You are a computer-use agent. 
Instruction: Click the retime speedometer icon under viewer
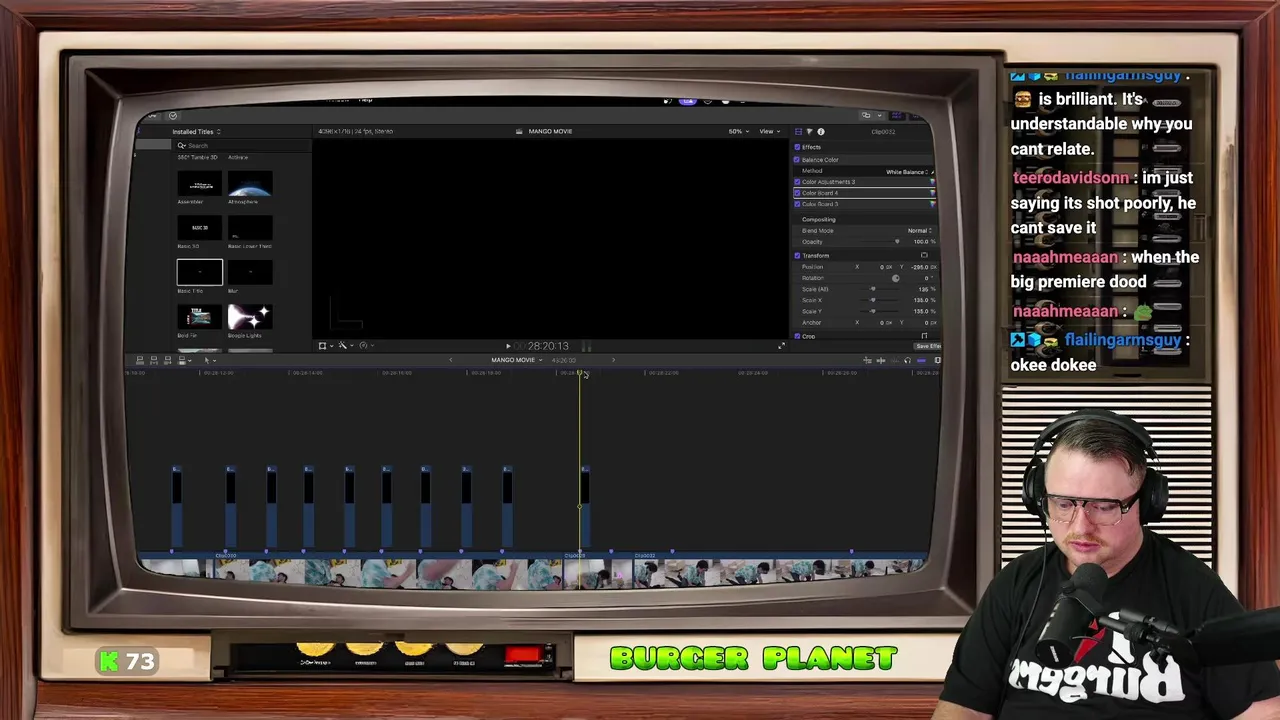click(364, 345)
